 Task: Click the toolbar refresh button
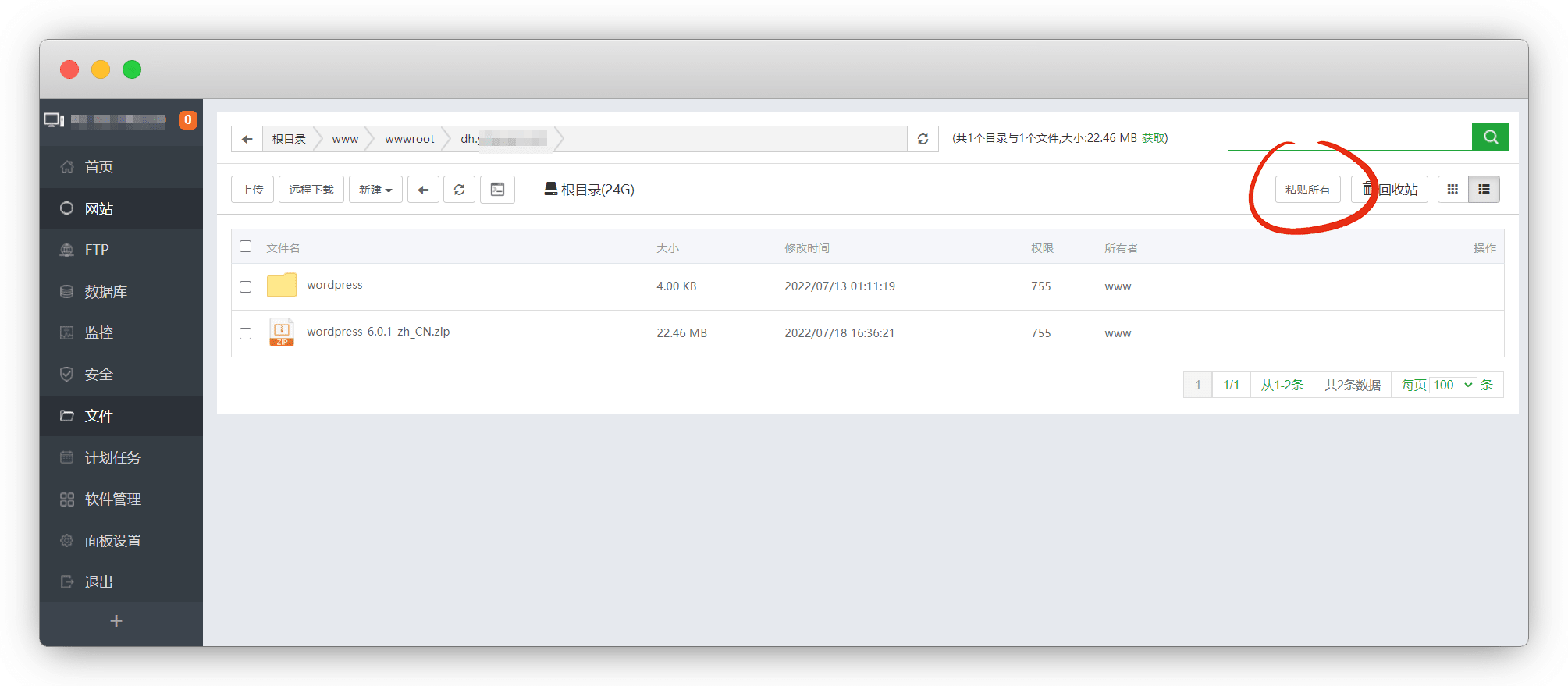pyautogui.click(x=459, y=190)
